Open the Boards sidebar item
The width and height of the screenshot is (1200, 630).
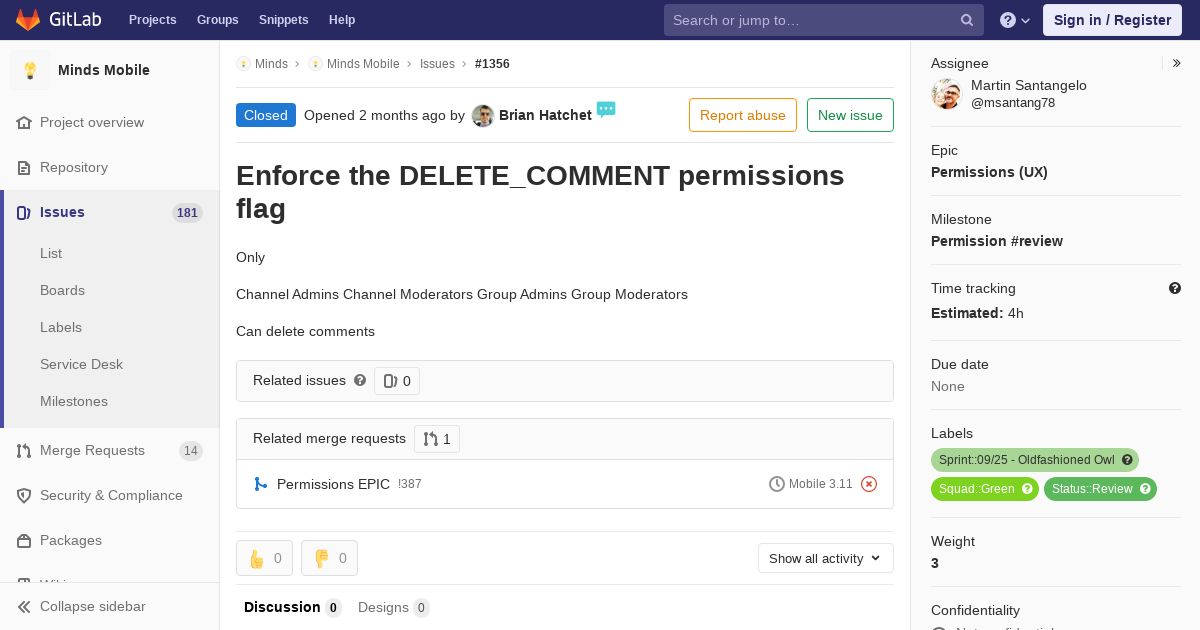tap(62, 290)
